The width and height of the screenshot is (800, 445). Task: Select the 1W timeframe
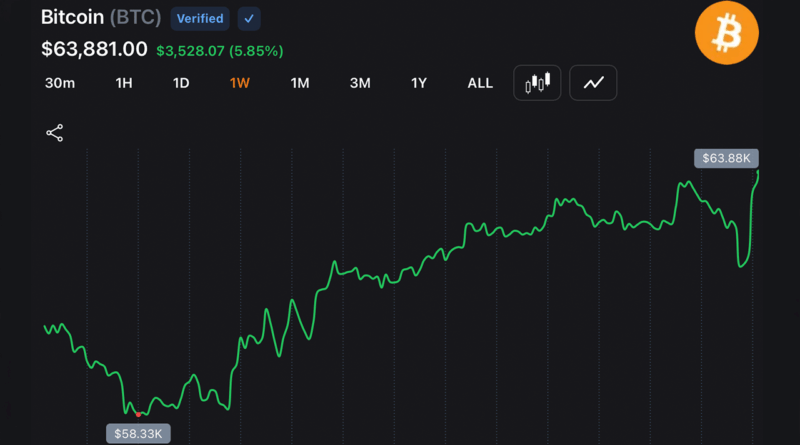pos(240,83)
